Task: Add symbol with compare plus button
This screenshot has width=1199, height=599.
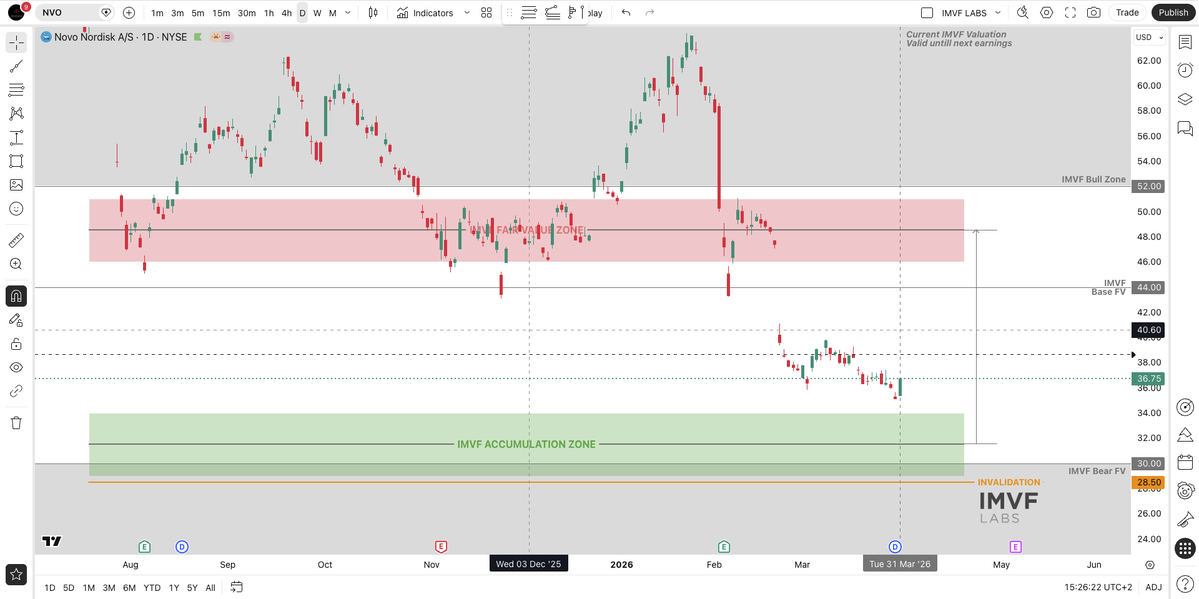Action: [128, 12]
